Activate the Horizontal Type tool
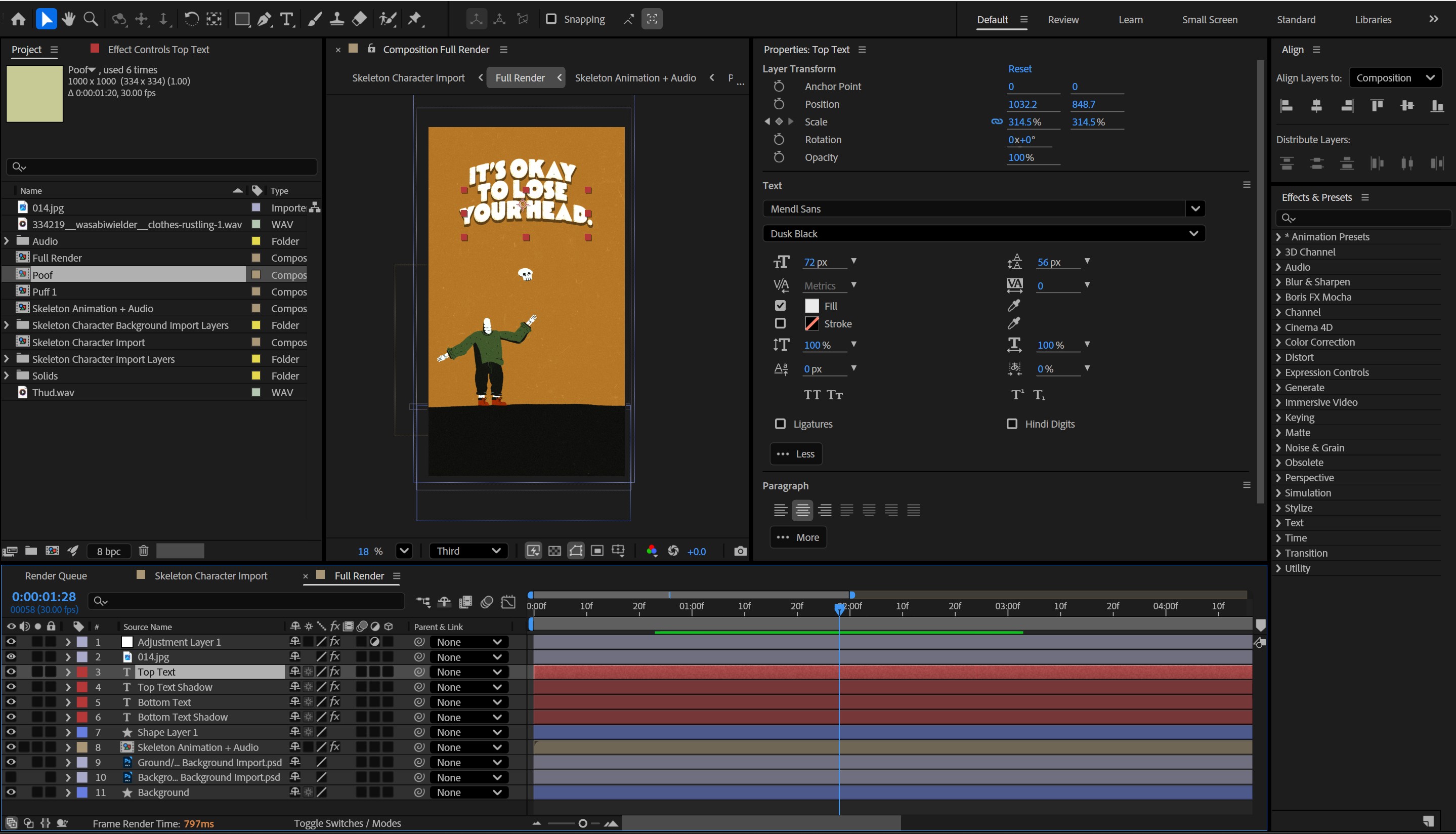 [286, 19]
